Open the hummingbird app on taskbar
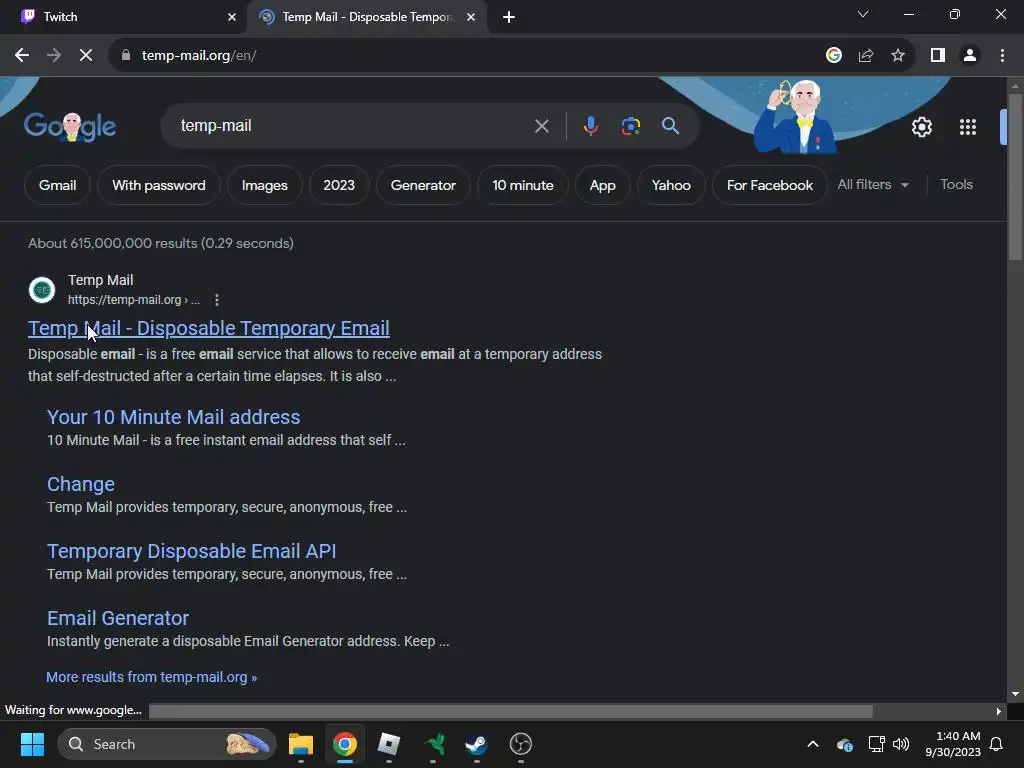The height and width of the screenshot is (768, 1024). pos(433,744)
